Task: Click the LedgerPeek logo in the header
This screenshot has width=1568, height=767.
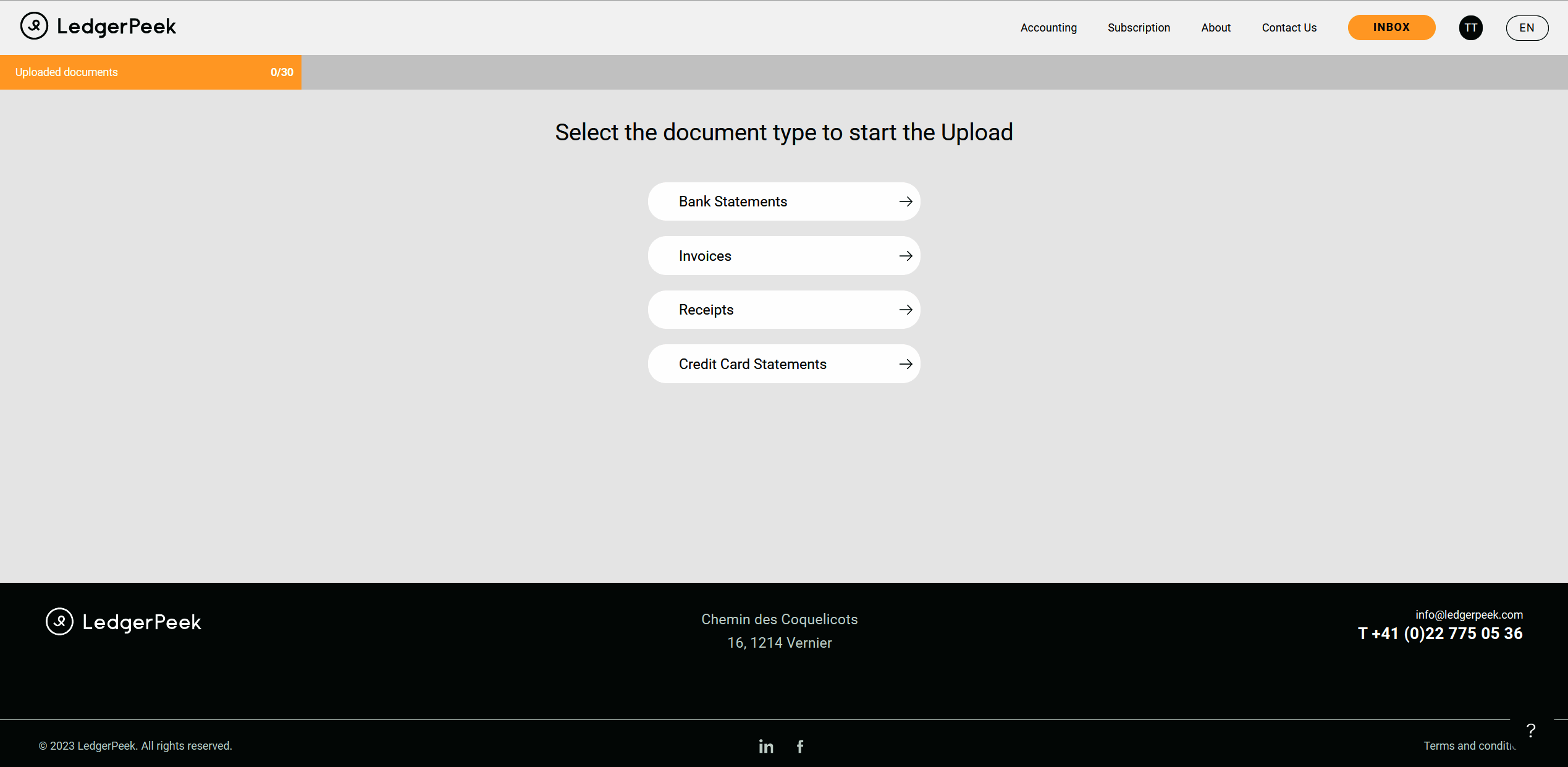Action: [98, 26]
